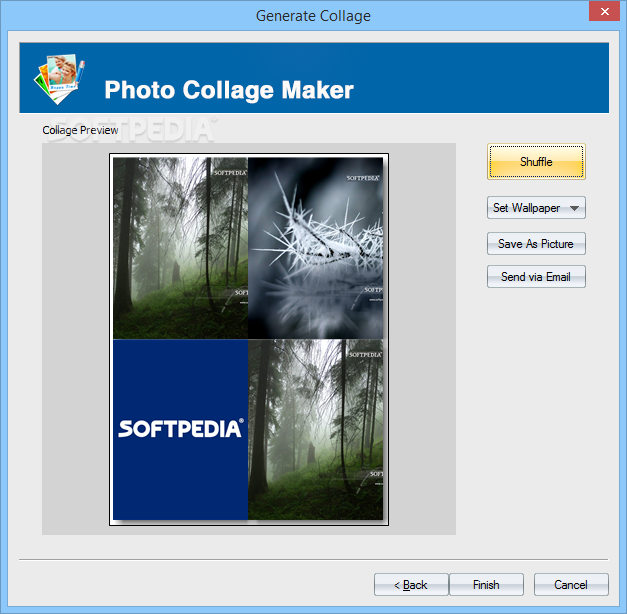This screenshot has height=614, width=627.
Task: Click the Photo Collage Maker heading text
Action: (x=229, y=90)
